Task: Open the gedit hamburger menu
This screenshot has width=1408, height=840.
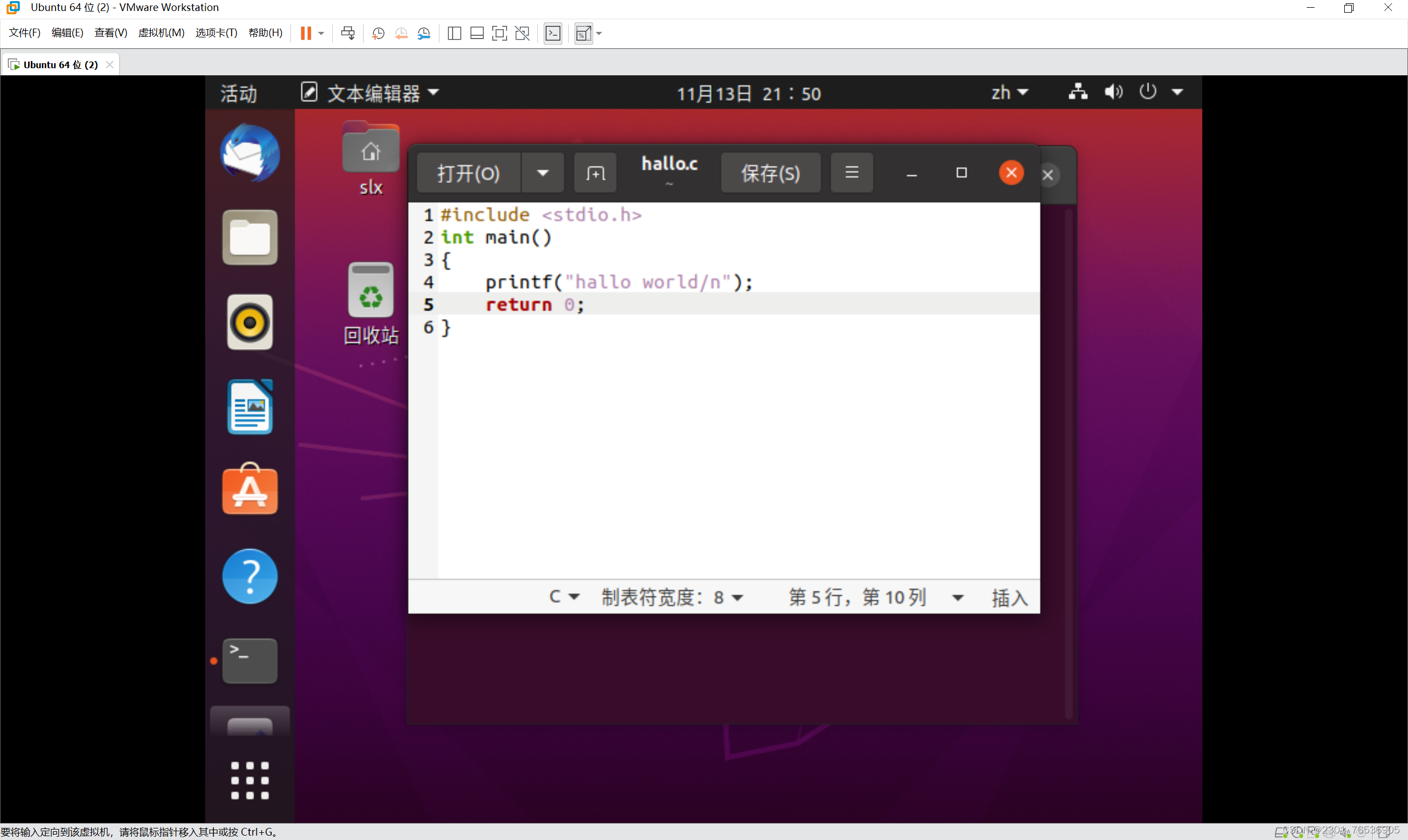Action: pos(851,172)
